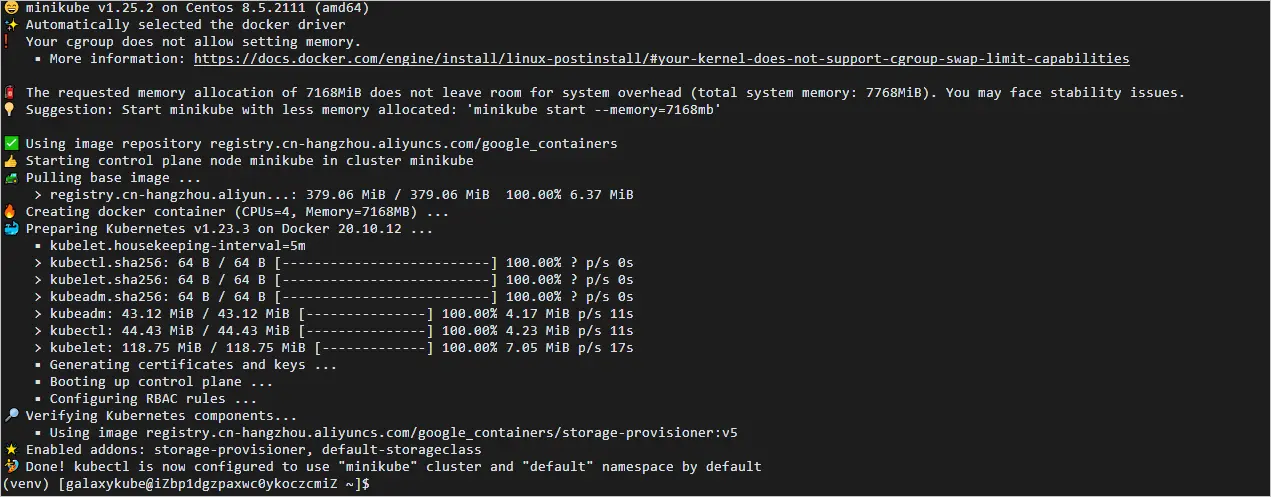This screenshot has height=497, width=1271.
Task: Click the kubelet 118.75 MiB download progress bar
Action: pos(369,347)
